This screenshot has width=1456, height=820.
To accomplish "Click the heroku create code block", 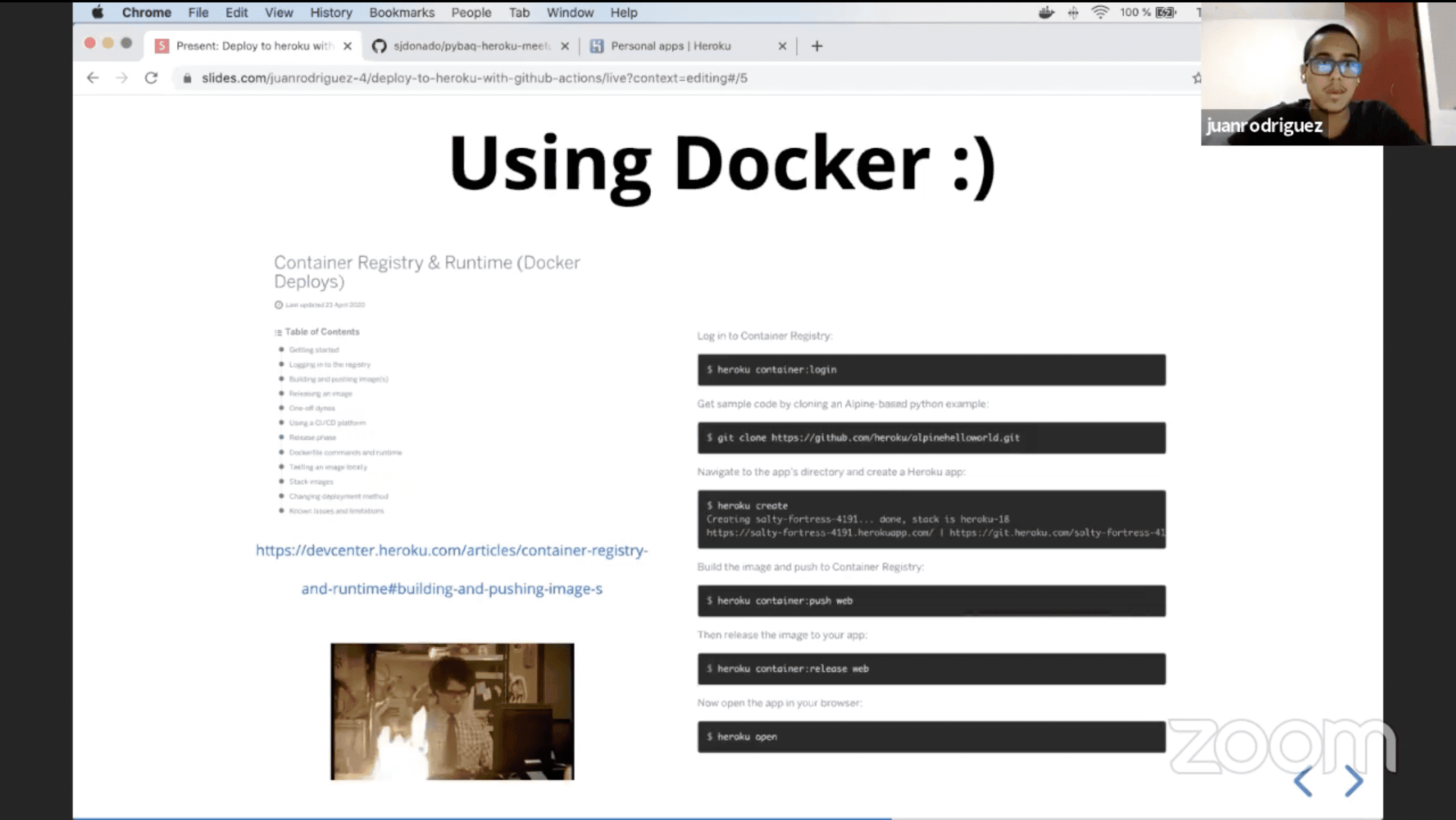I will (932, 519).
